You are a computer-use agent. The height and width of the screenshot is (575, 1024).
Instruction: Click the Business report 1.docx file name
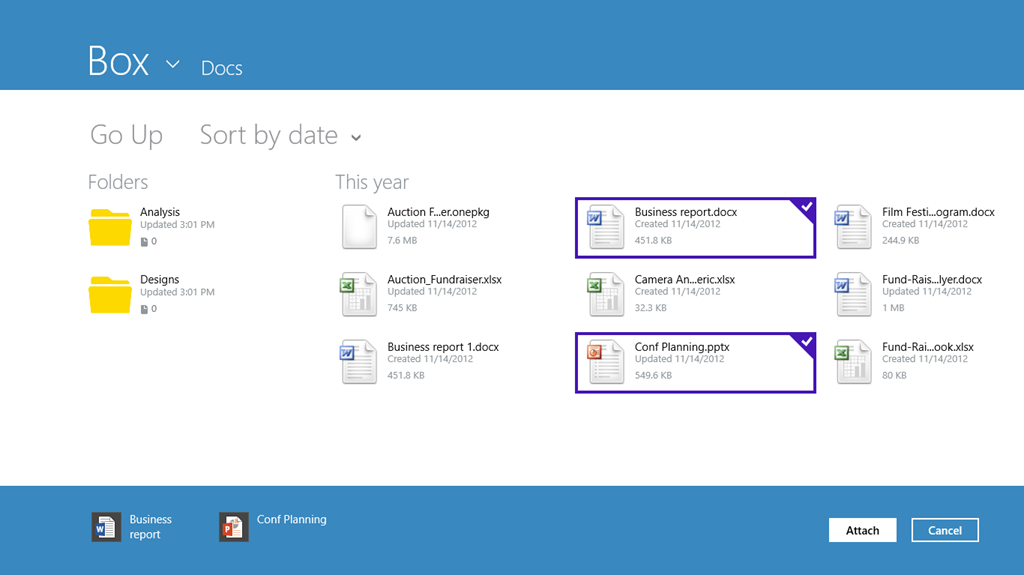pos(443,347)
